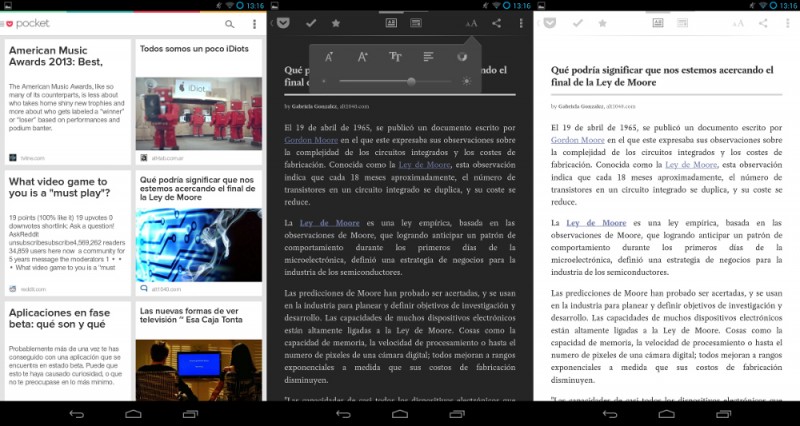Tap Pocket logo in list screen header
Image resolution: width=800 pixels, height=426 pixels.
28,23
